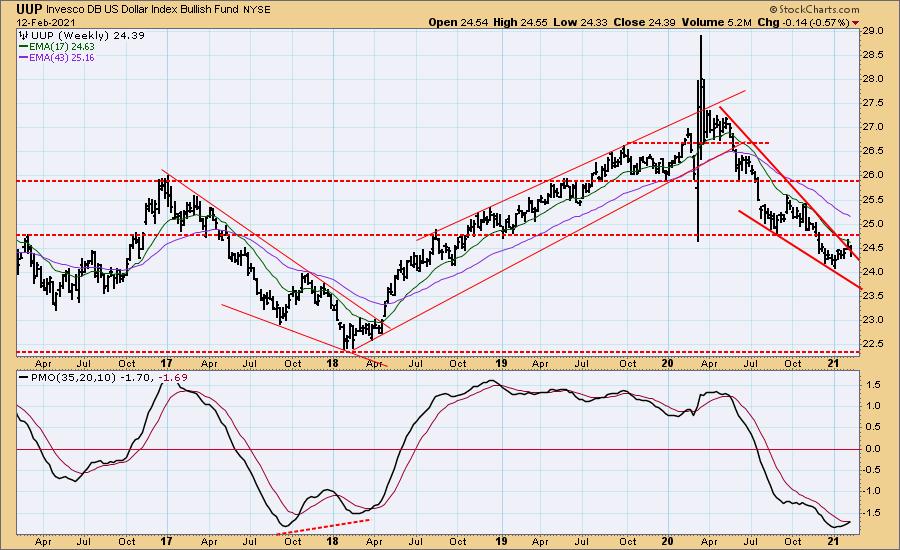Click the 'PMO(35,20,10)' indicator label
Image resolution: width=900 pixels, height=550 pixels.
click(74, 378)
